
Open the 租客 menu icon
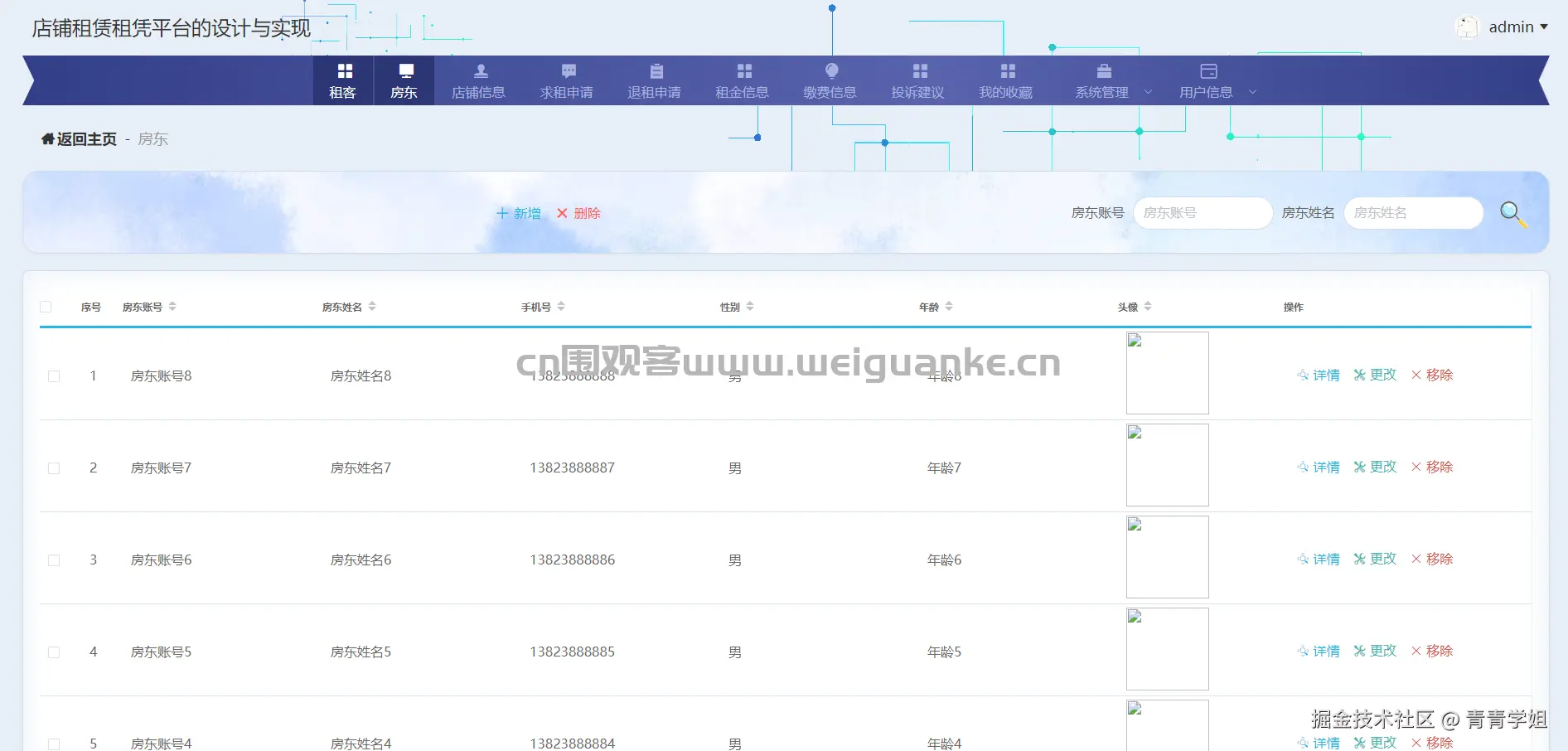345,71
